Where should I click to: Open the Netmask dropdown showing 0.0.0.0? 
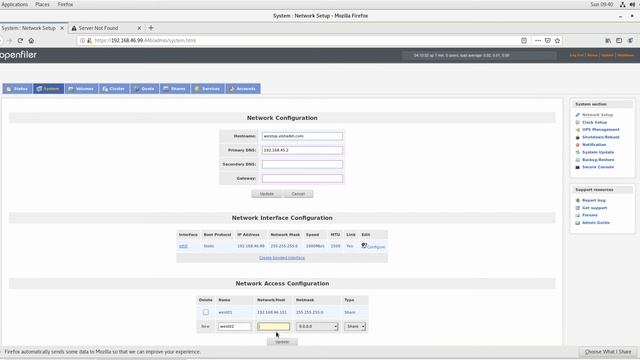[317, 327]
